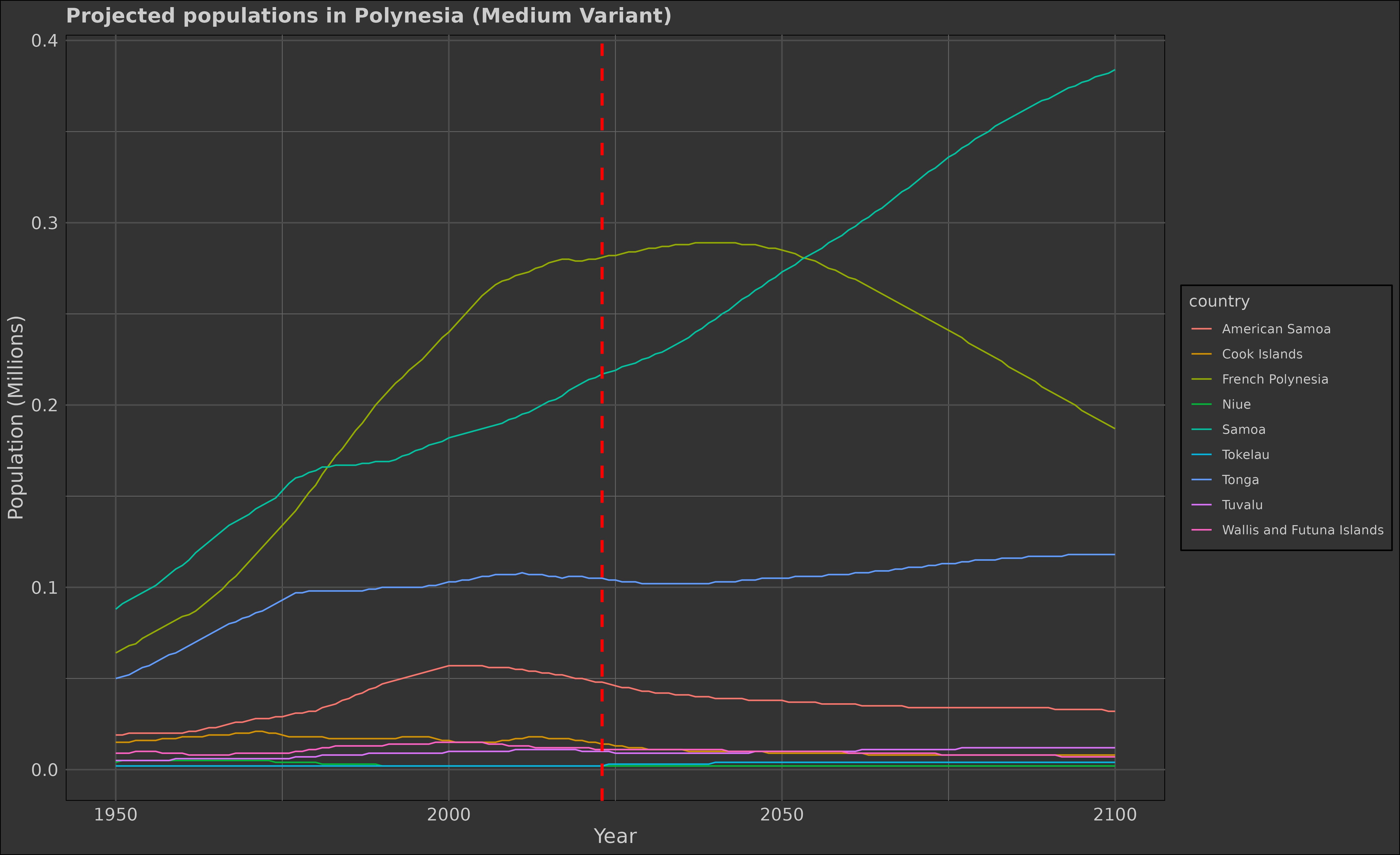1400x855 pixels.
Task: Click the 'Population (Millions)' y-axis label
Action: [x=16, y=417]
